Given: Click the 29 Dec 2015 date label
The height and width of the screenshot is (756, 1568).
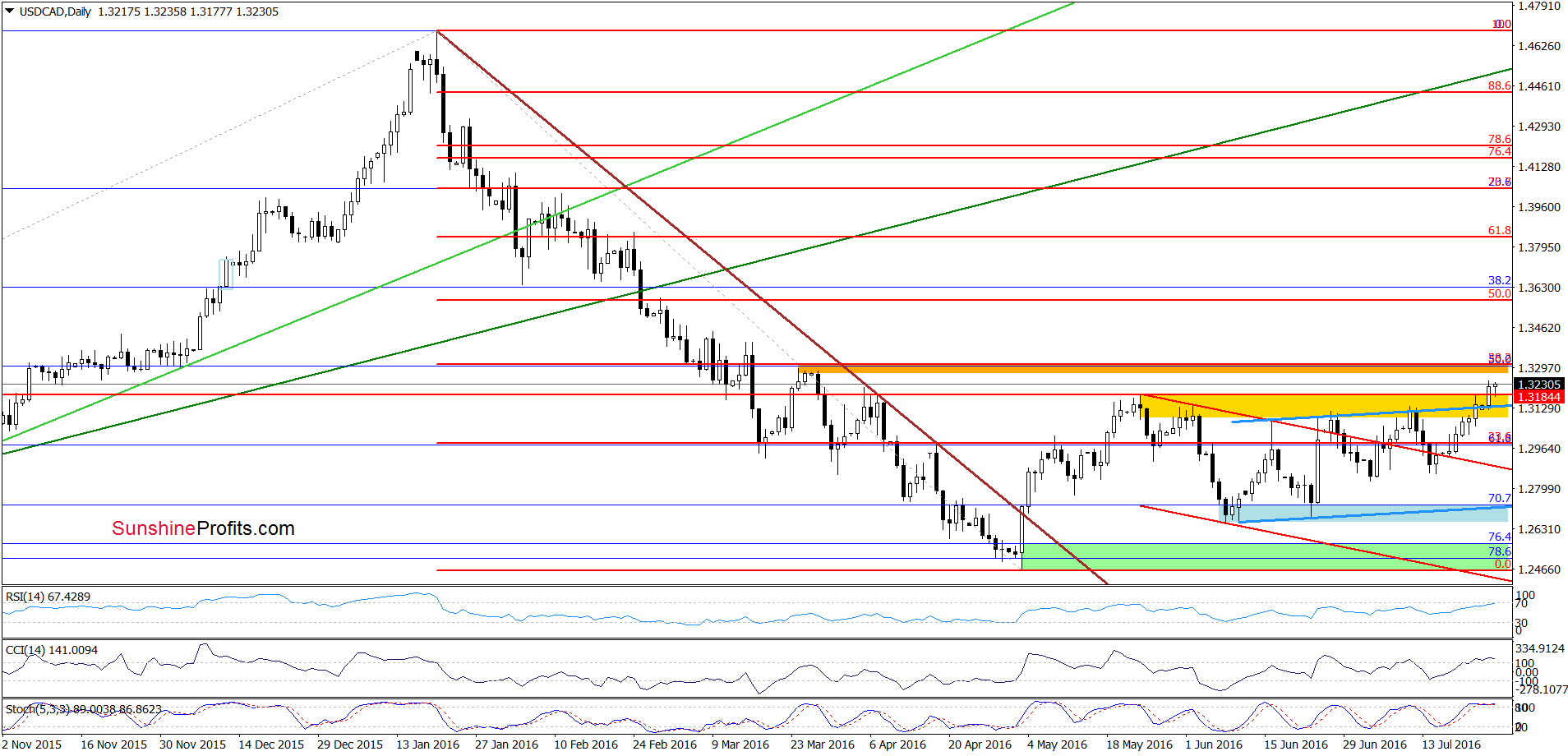Looking at the screenshot, I should coord(350,744).
